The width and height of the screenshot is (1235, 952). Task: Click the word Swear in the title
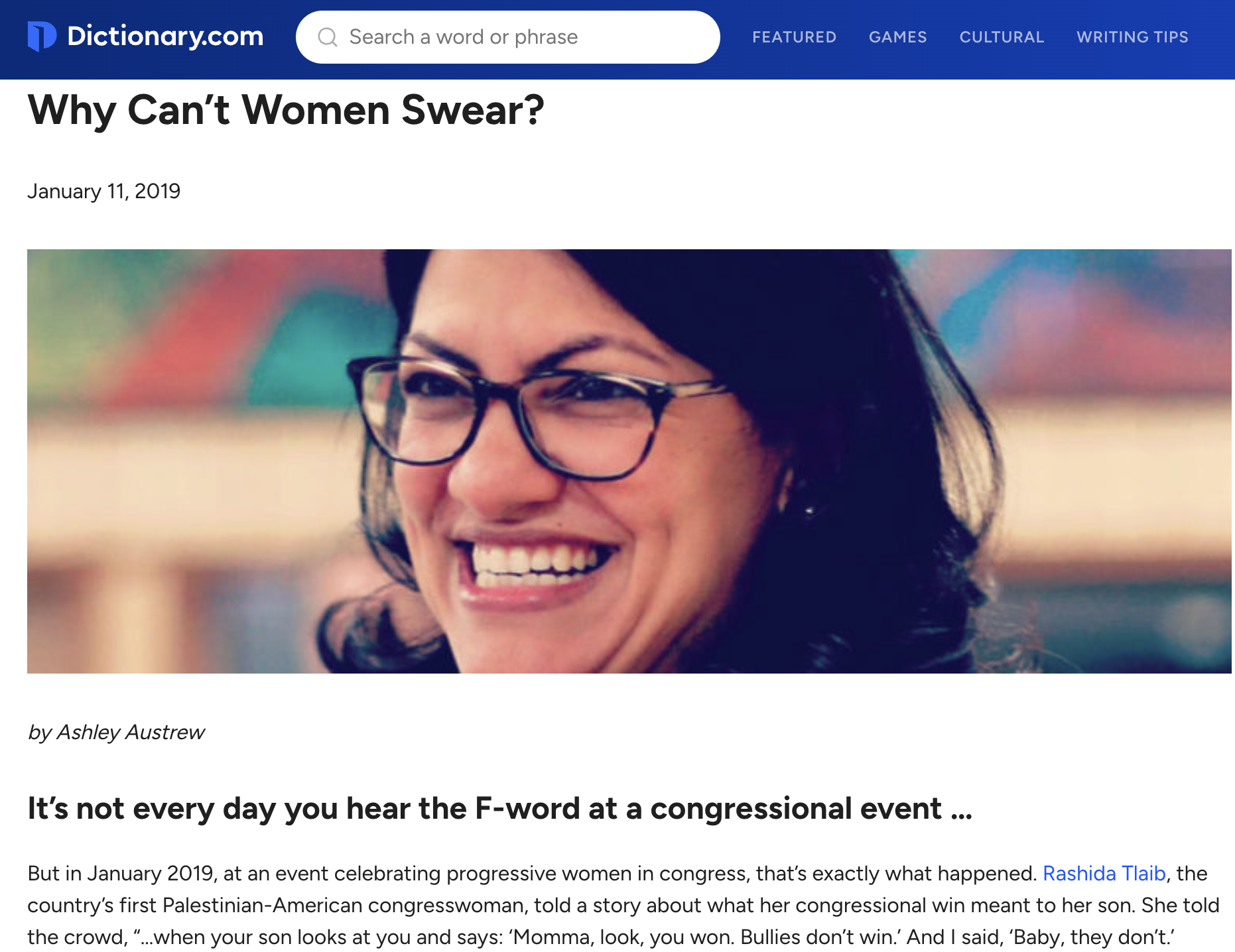point(472,110)
